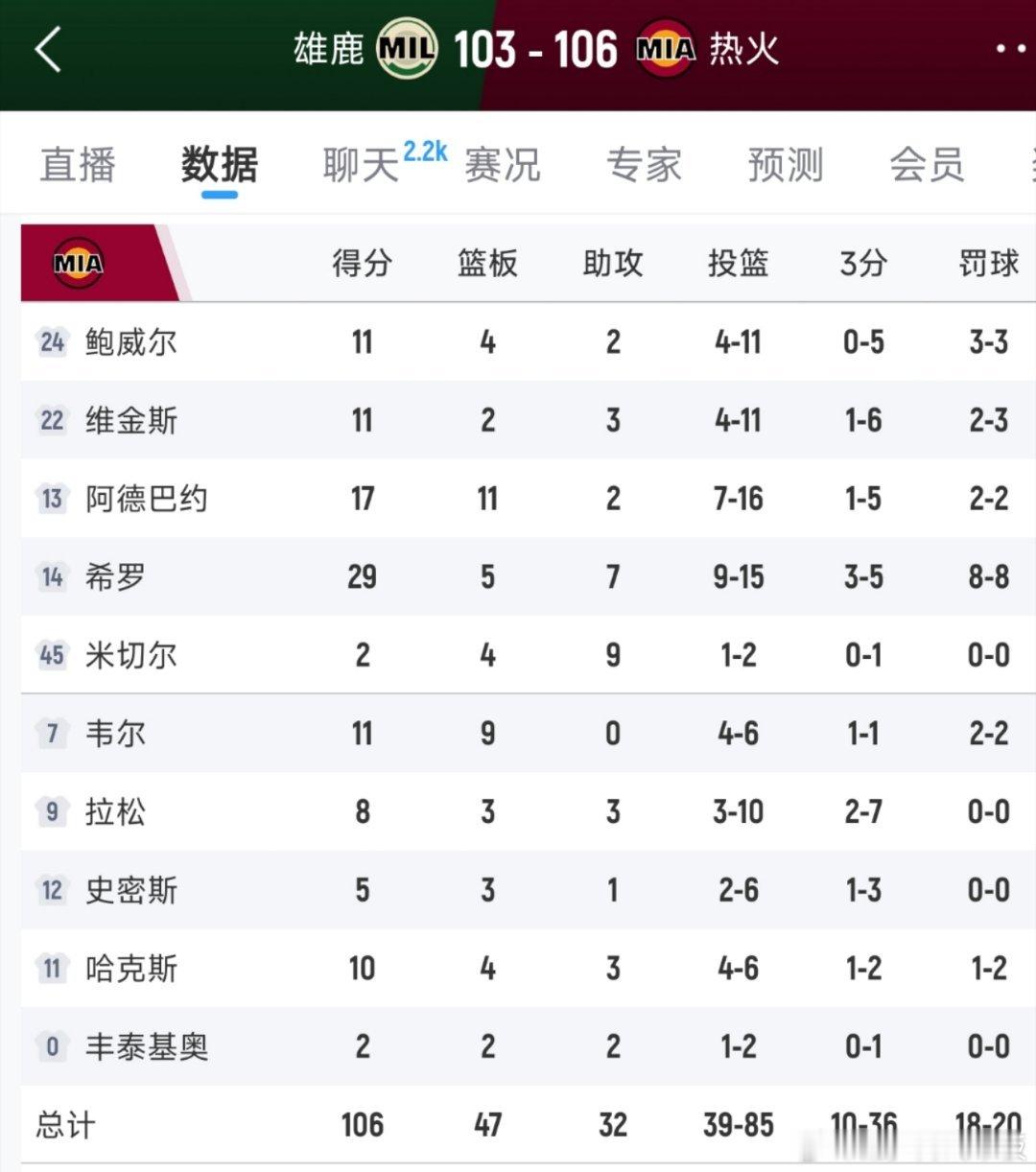Open the Miami MIA logo in header
The width and height of the screenshot is (1036, 1172).
click(x=665, y=48)
